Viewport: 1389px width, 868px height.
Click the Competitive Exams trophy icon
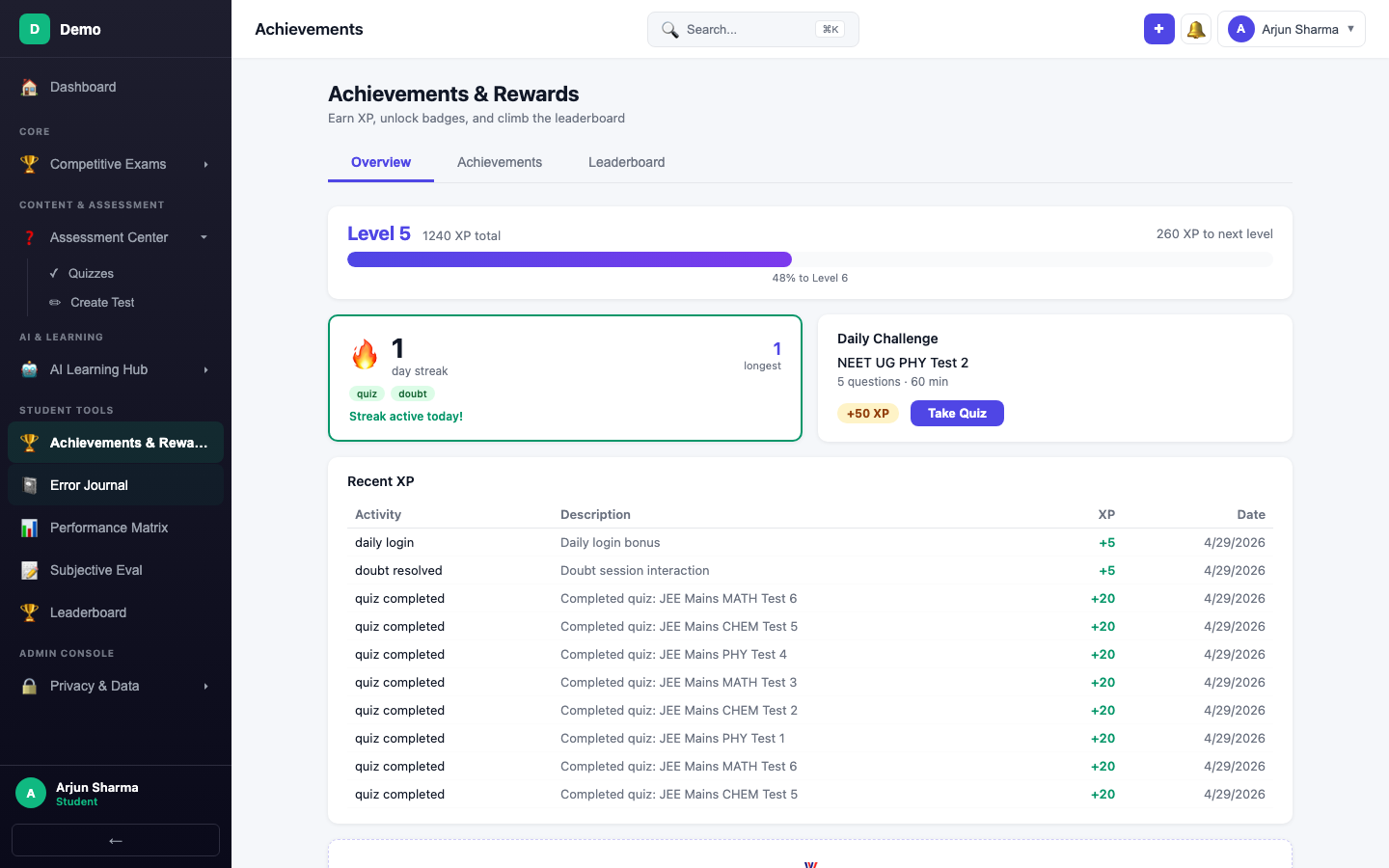(30, 164)
